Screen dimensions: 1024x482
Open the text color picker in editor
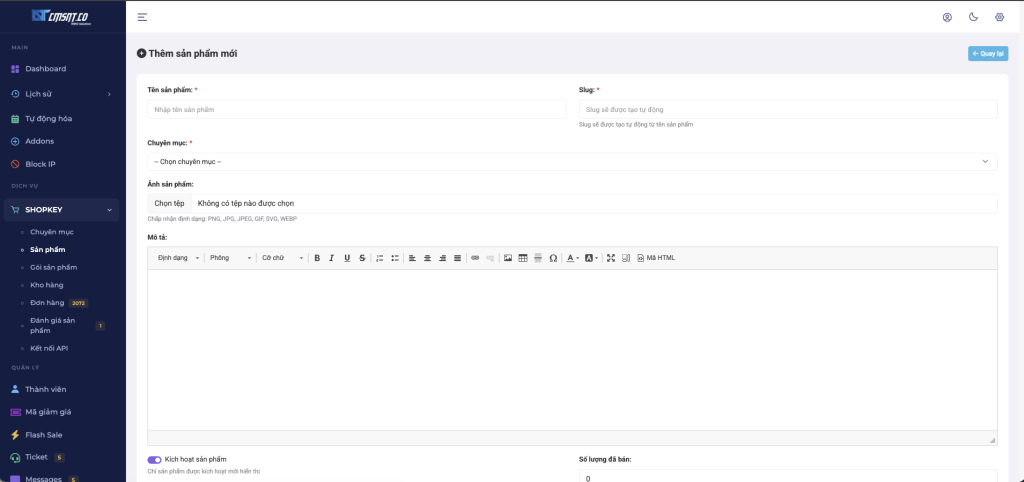click(x=573, y=258)
